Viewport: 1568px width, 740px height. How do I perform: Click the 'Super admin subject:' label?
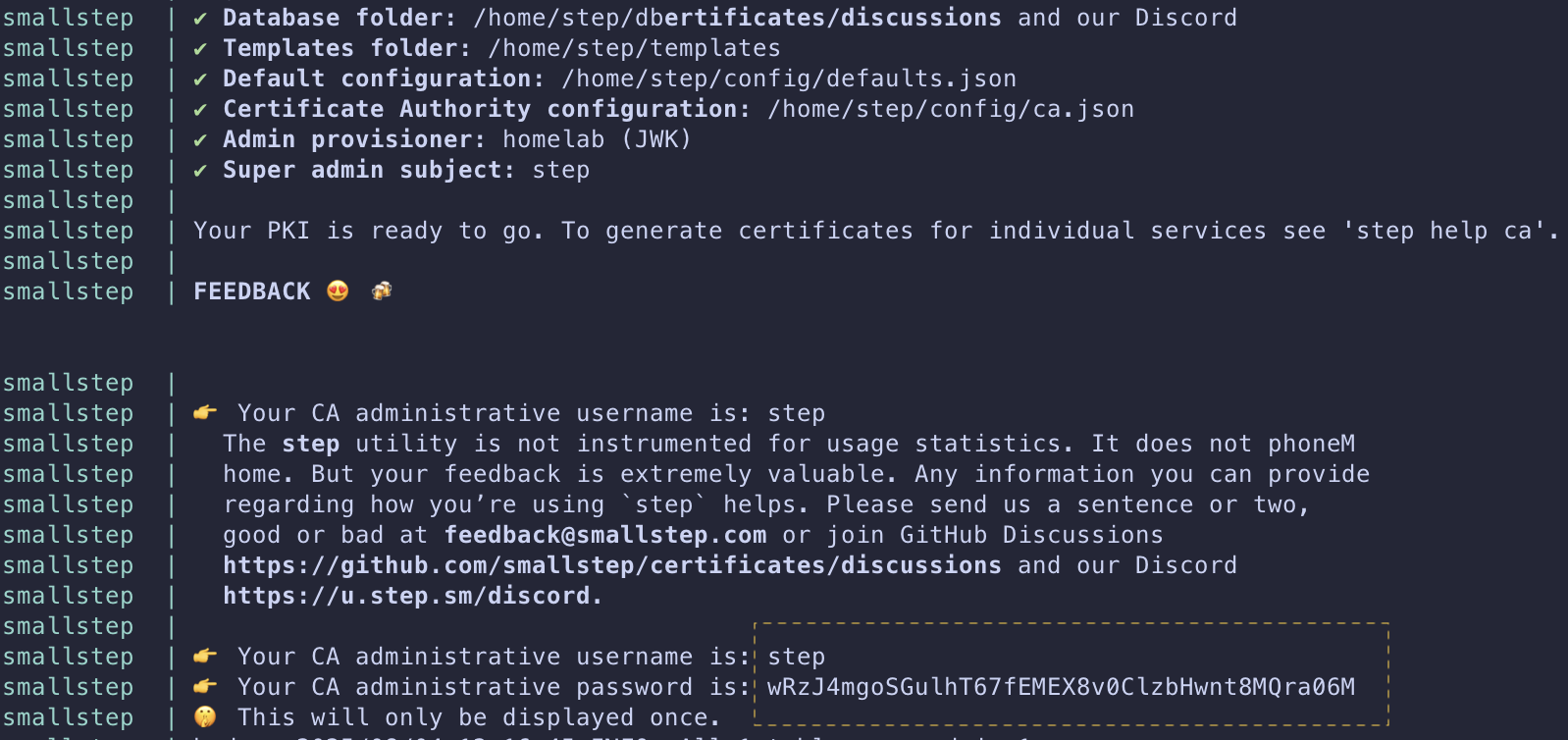pos(369,170)
